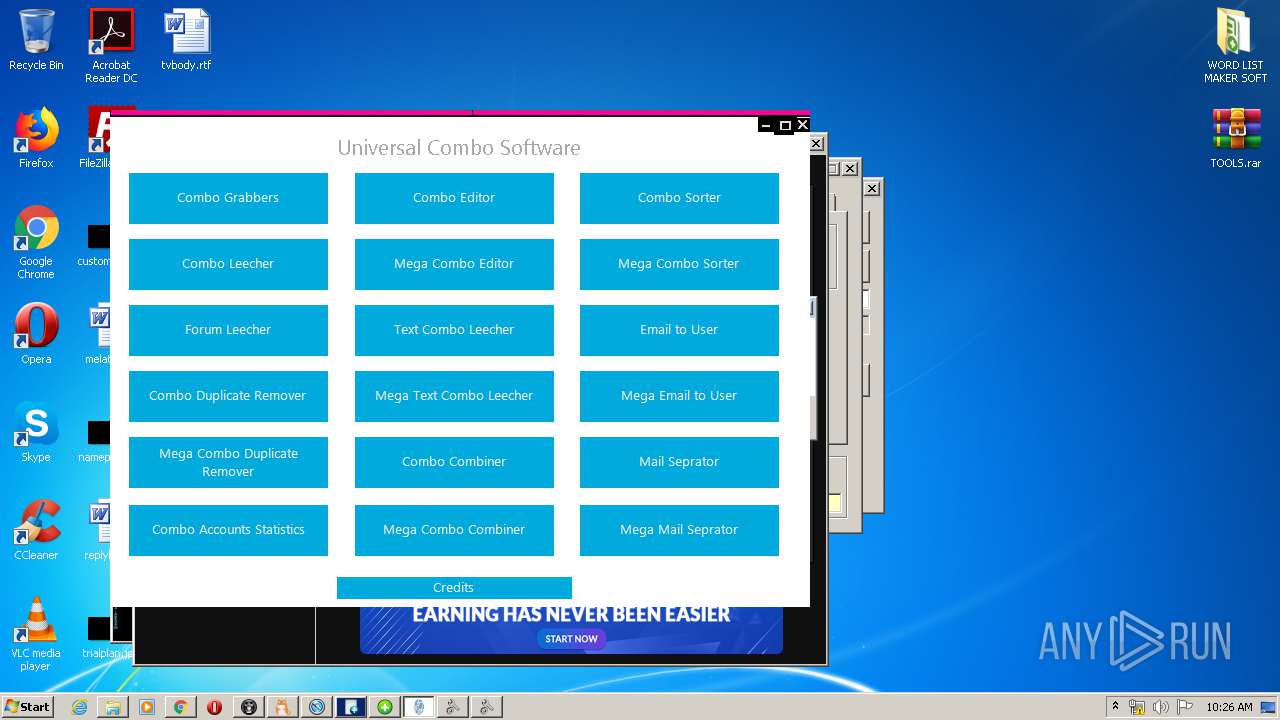Image resolution: width=1280 pixels, height=720 pixels.
Task: Open Acrobat Reader DC shortcut
Action: coord(111,46)
